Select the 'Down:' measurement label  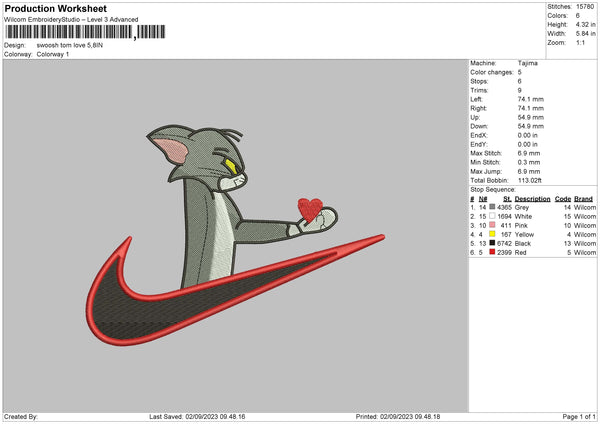coord(479,126)
